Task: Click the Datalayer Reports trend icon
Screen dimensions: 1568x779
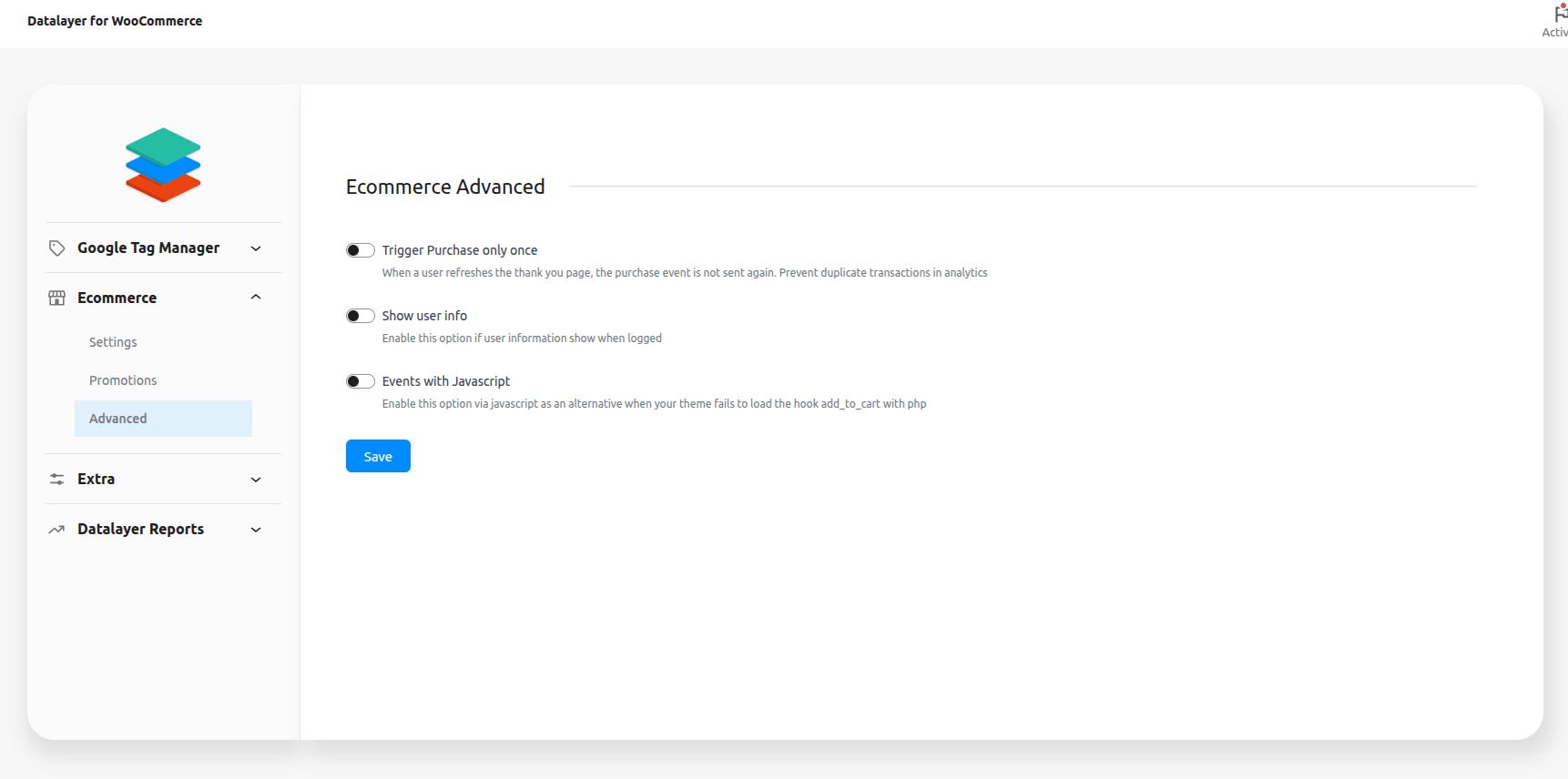Action: coord(56,530)
